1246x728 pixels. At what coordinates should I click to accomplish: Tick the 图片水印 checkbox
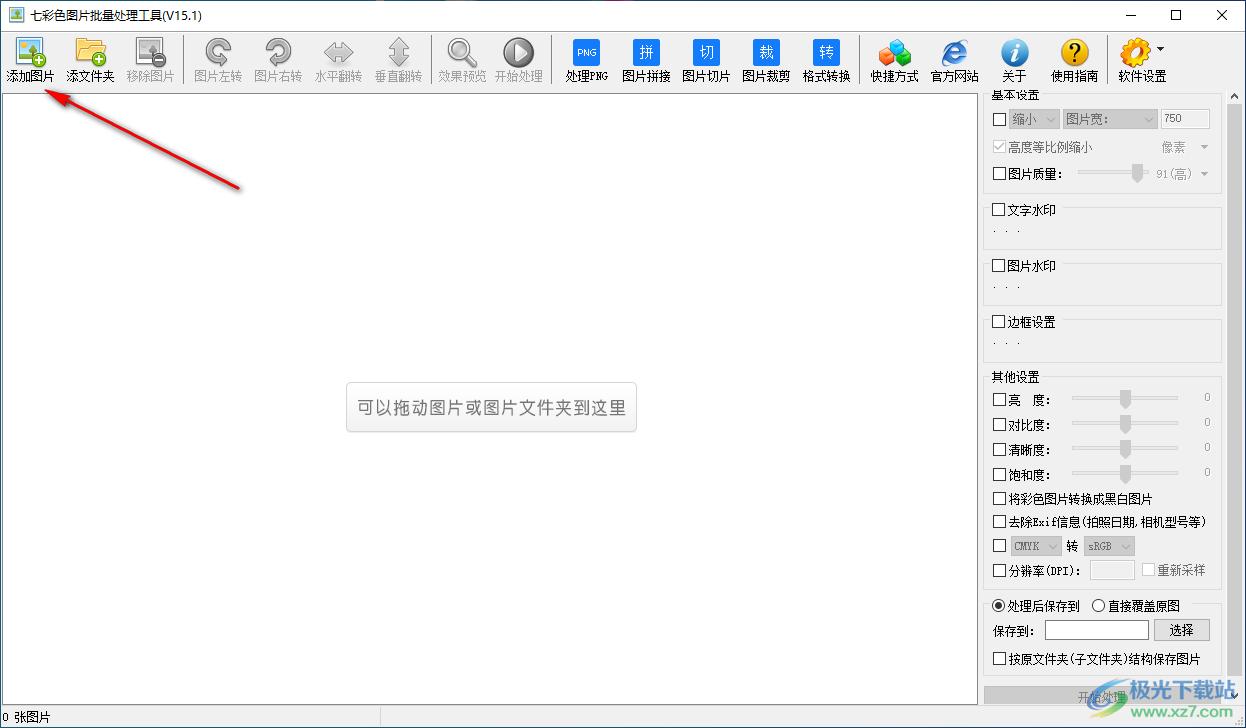(x=999, y=266)
